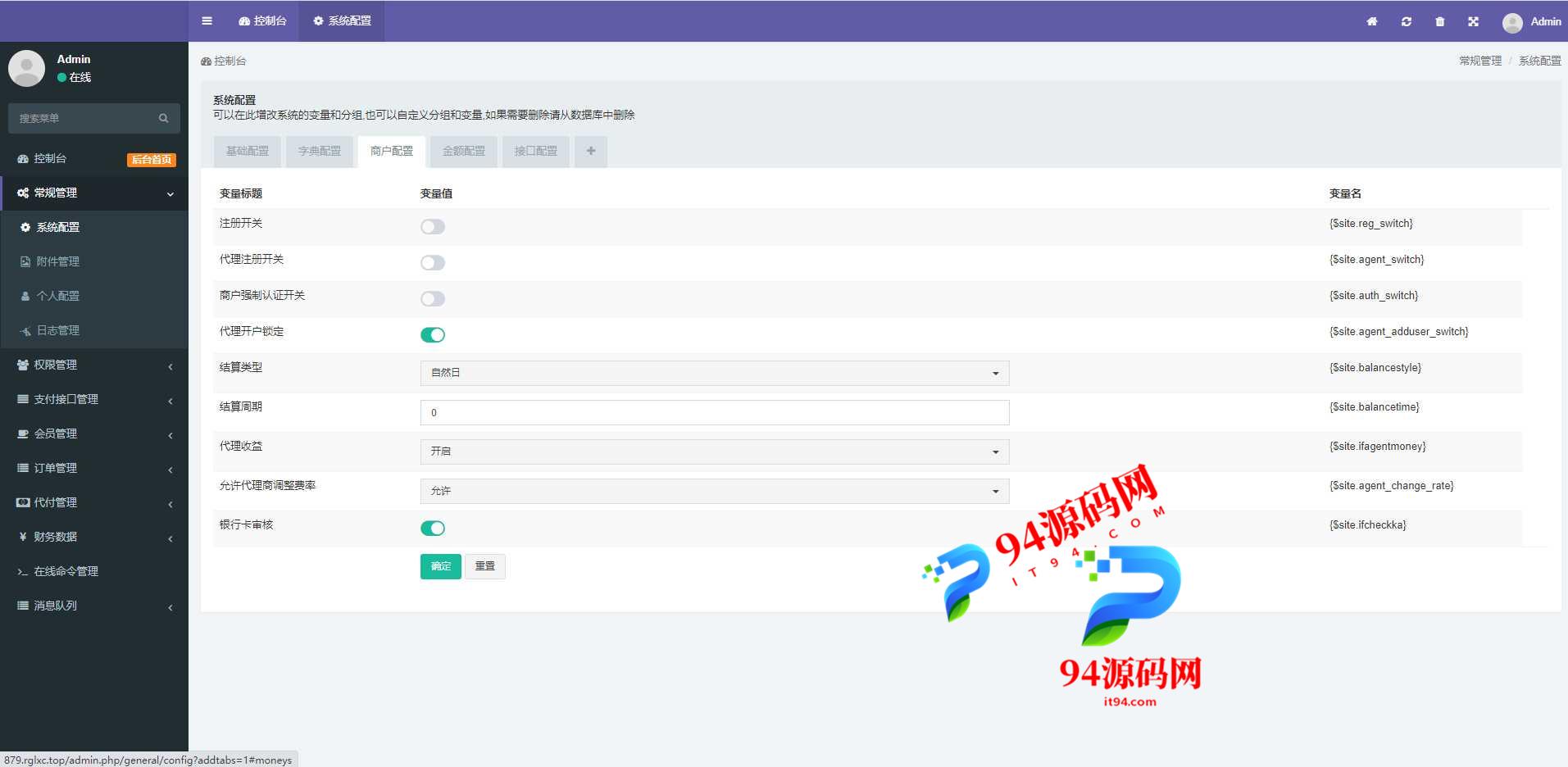Open Admin avatar in top right
1568x767 pixels.
1512,22
